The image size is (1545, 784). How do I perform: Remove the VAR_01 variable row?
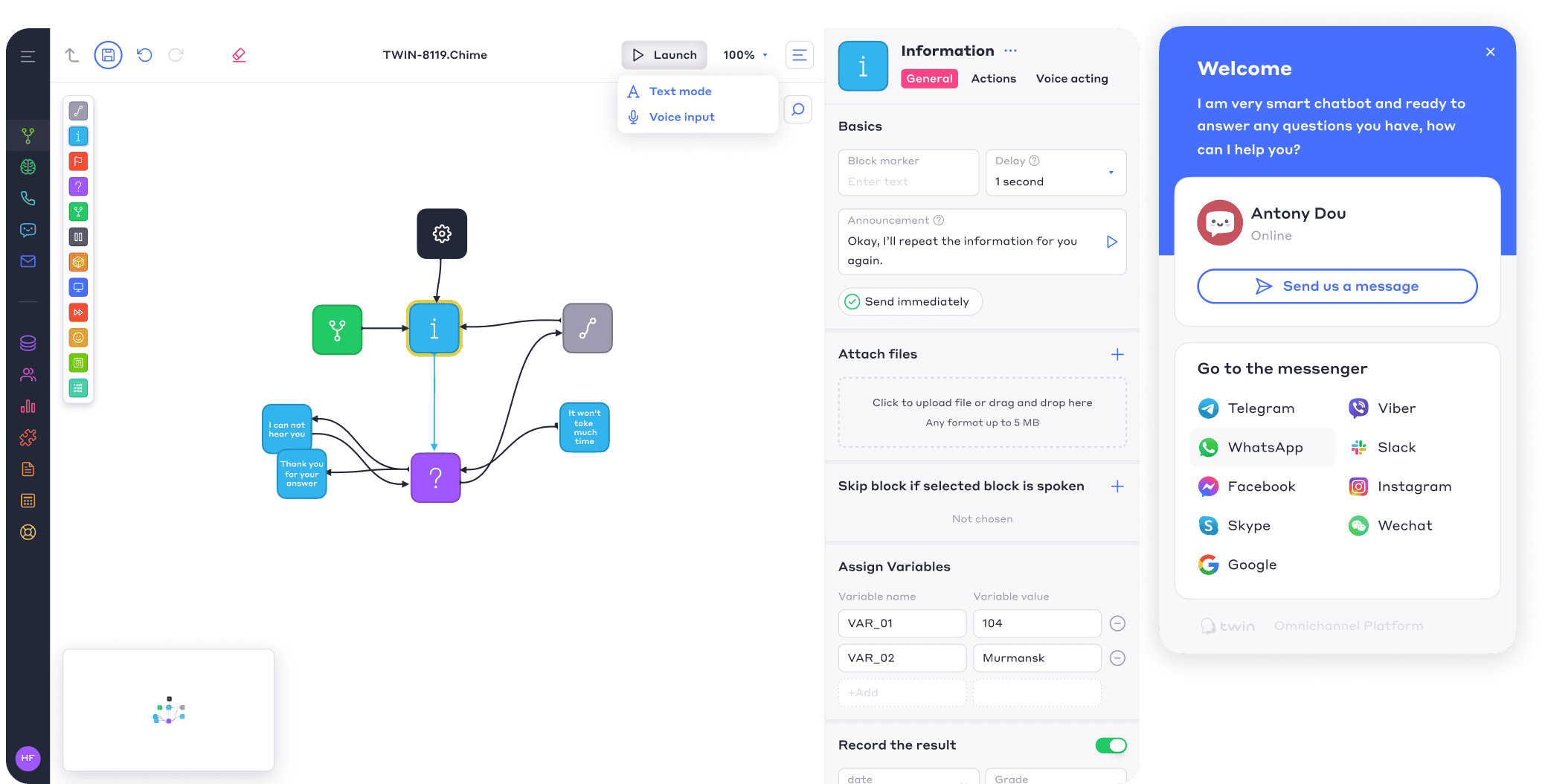point(1117,623)
